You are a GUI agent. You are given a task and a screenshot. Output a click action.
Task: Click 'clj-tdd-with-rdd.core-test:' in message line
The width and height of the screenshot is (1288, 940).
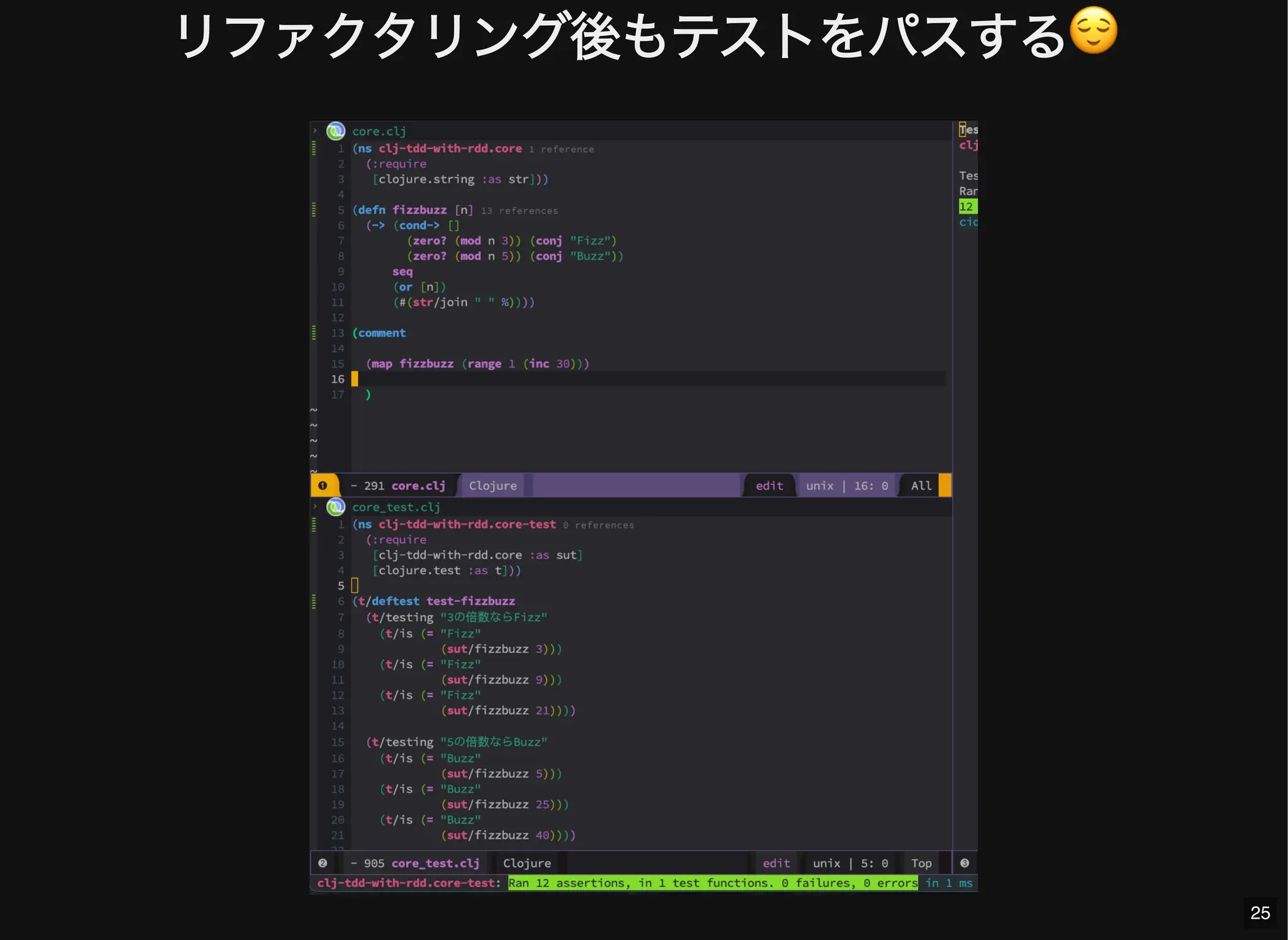409,883
